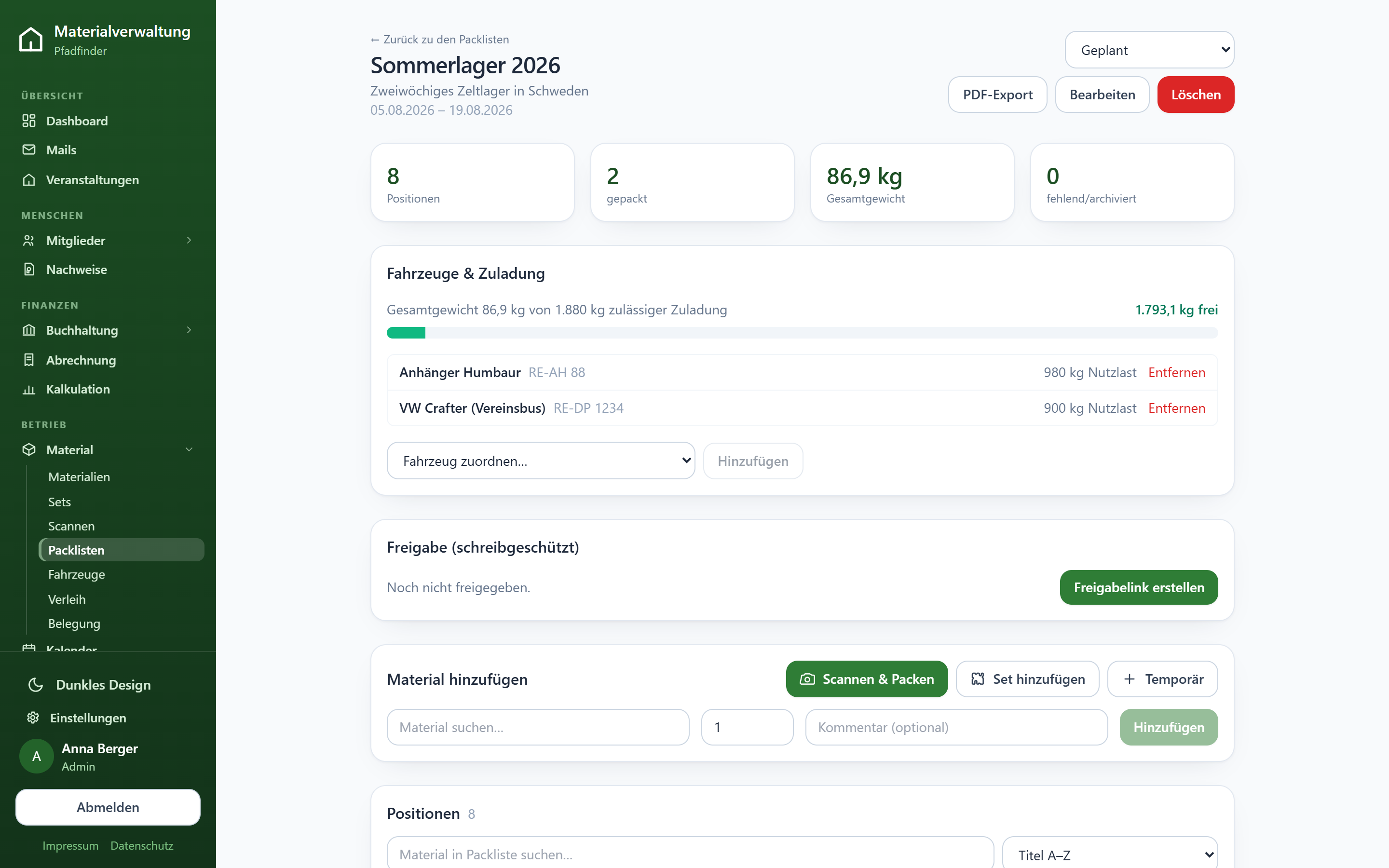Click the Nachweise document icon
Image resolution: width=1389 pixels, height=868 pixels.
tap(29, 269)
